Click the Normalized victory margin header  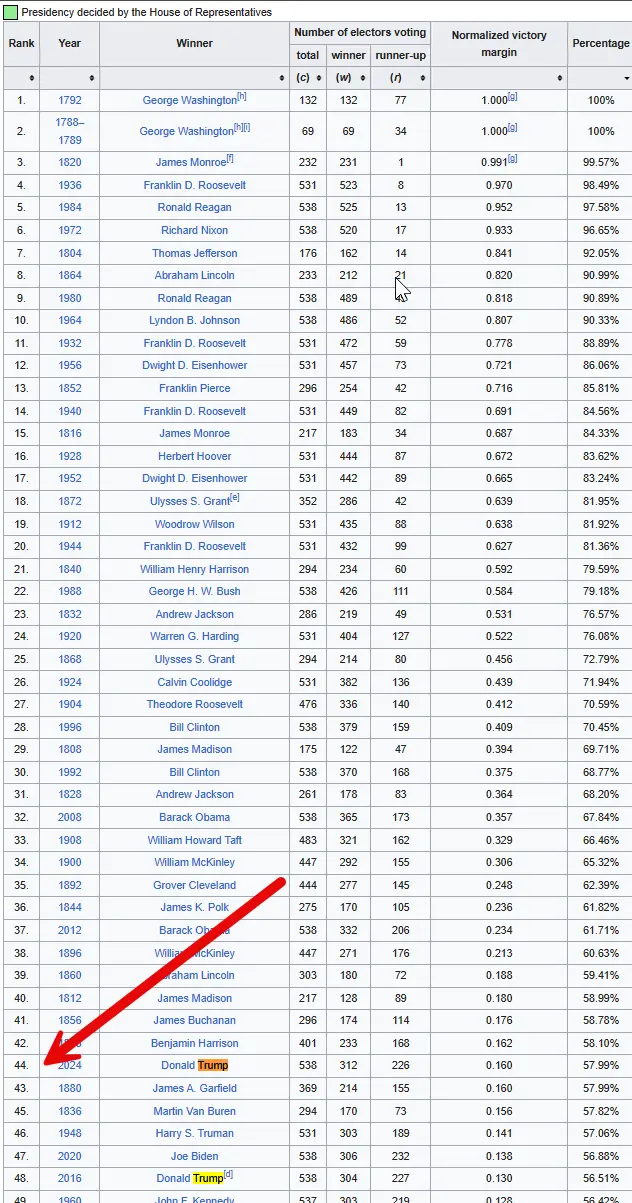499,44
